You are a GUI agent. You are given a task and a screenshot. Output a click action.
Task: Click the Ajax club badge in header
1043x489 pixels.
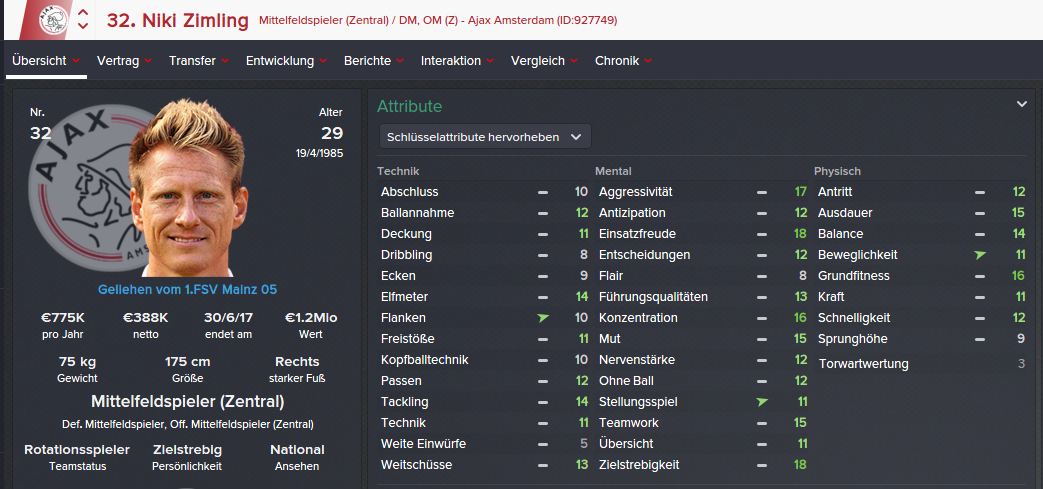tap(50, 19)
